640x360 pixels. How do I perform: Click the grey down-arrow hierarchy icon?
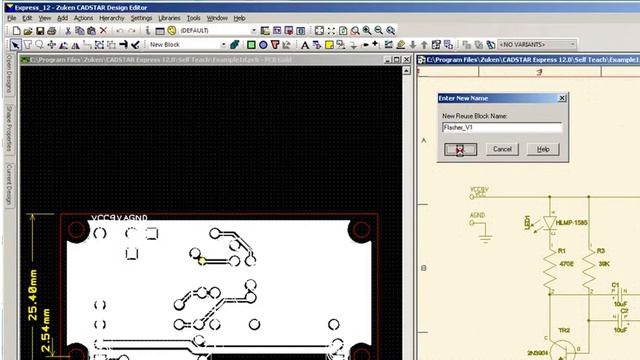pos(413,44)
